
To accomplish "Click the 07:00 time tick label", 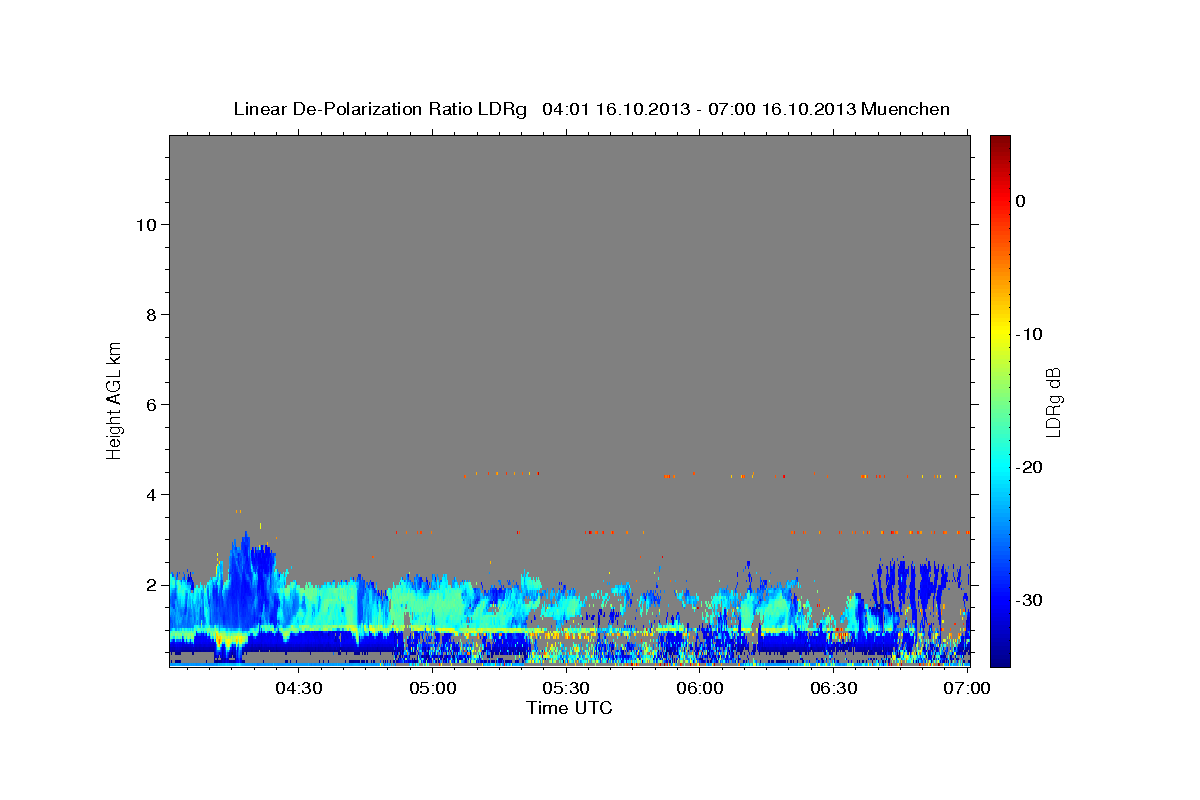I will pos(967,688).
